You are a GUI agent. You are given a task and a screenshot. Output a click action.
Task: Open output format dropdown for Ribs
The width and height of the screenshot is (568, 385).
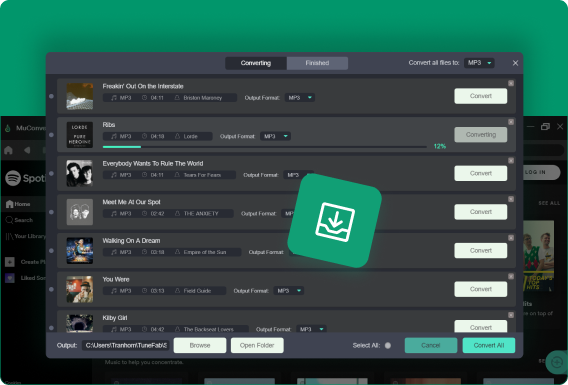coord(276,136)
